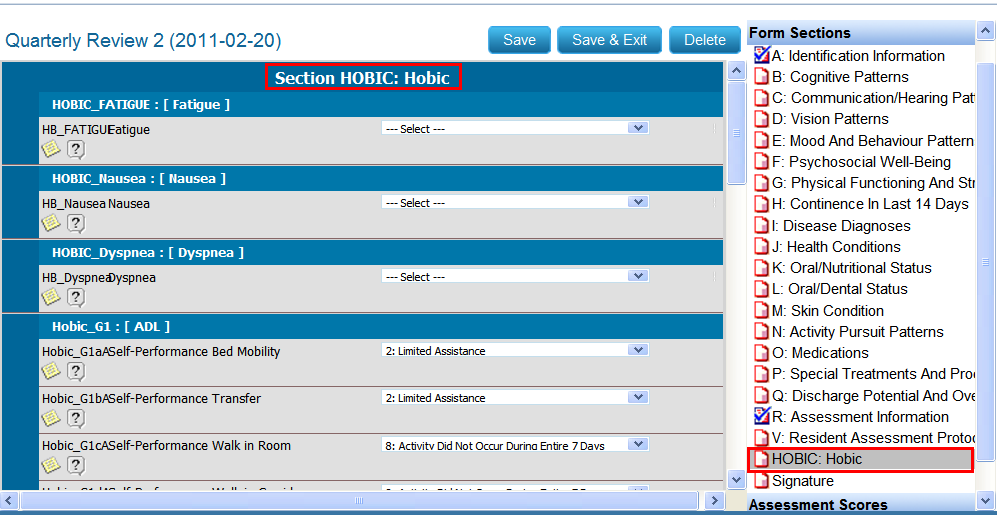The height and width of the screenshot is (515, 997).
Task: Click the form's vertical scrollbar down arrow
Action: pyautogui.click(x=736, y=479)
